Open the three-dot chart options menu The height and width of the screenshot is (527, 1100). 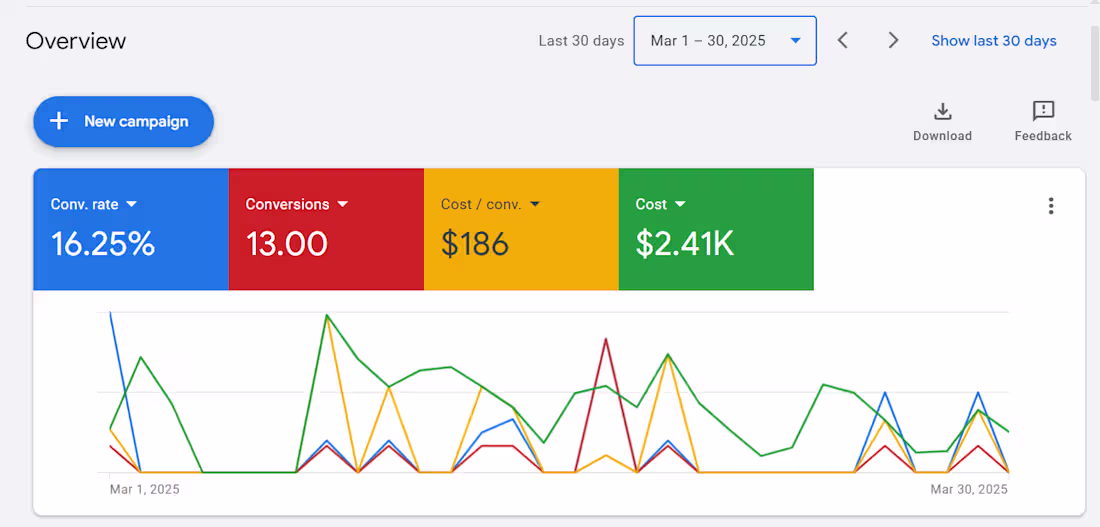1051,206
